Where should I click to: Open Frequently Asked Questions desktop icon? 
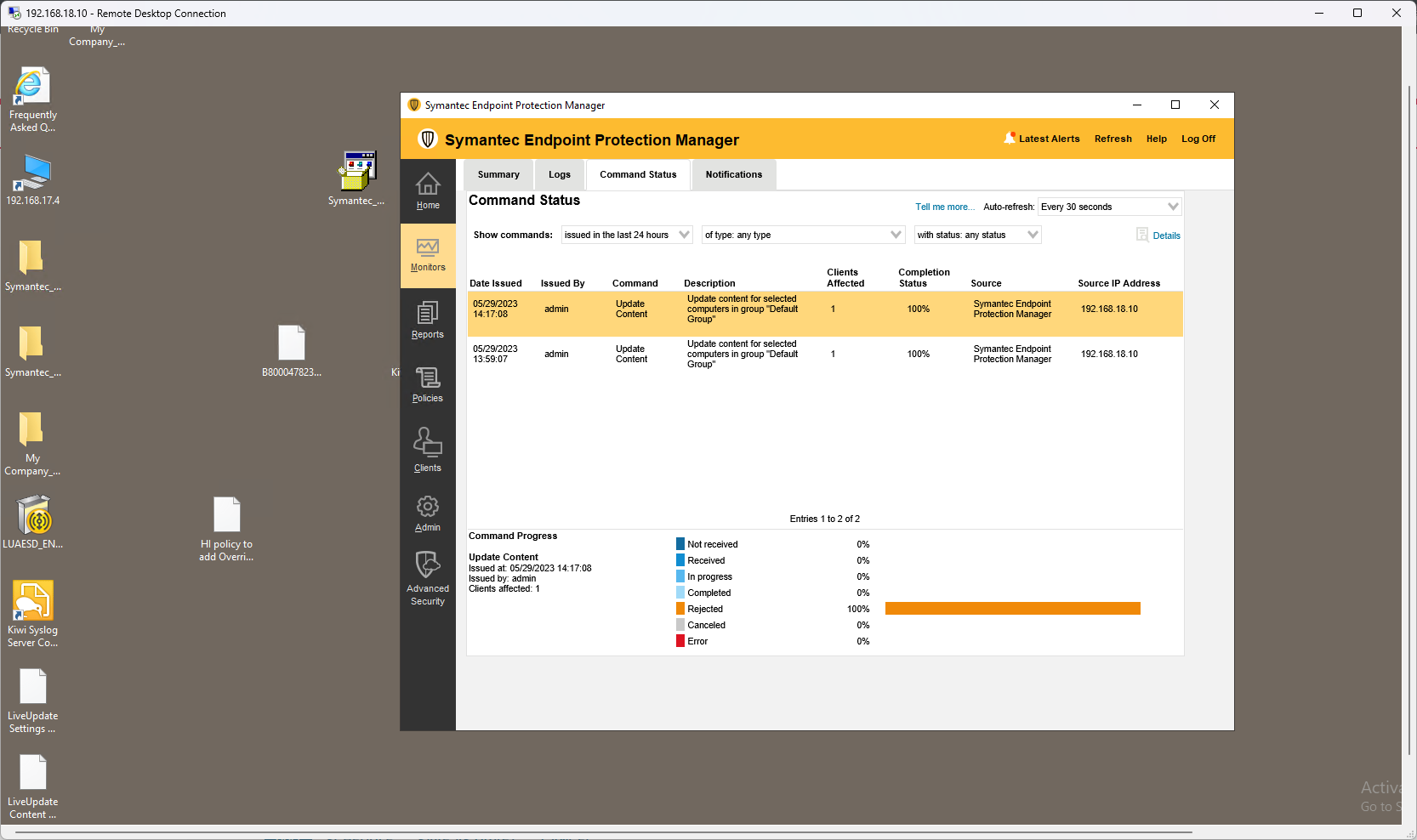tap(32, 86)
